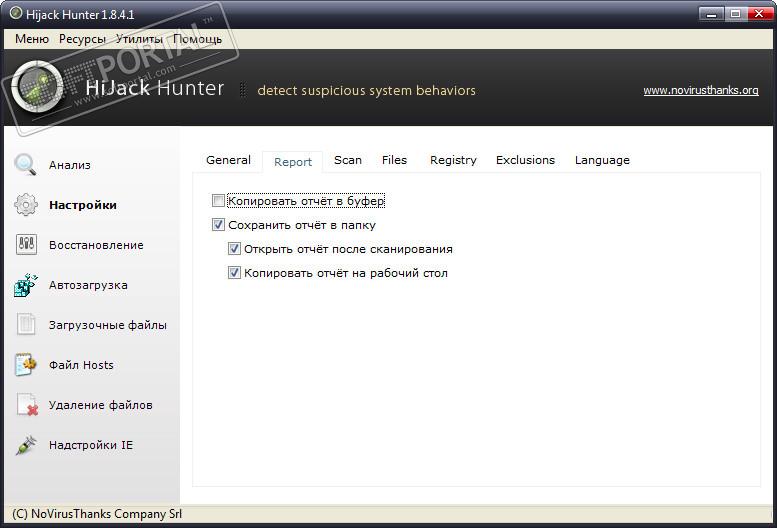Open the Ресурсы menu

coord(82,39)
